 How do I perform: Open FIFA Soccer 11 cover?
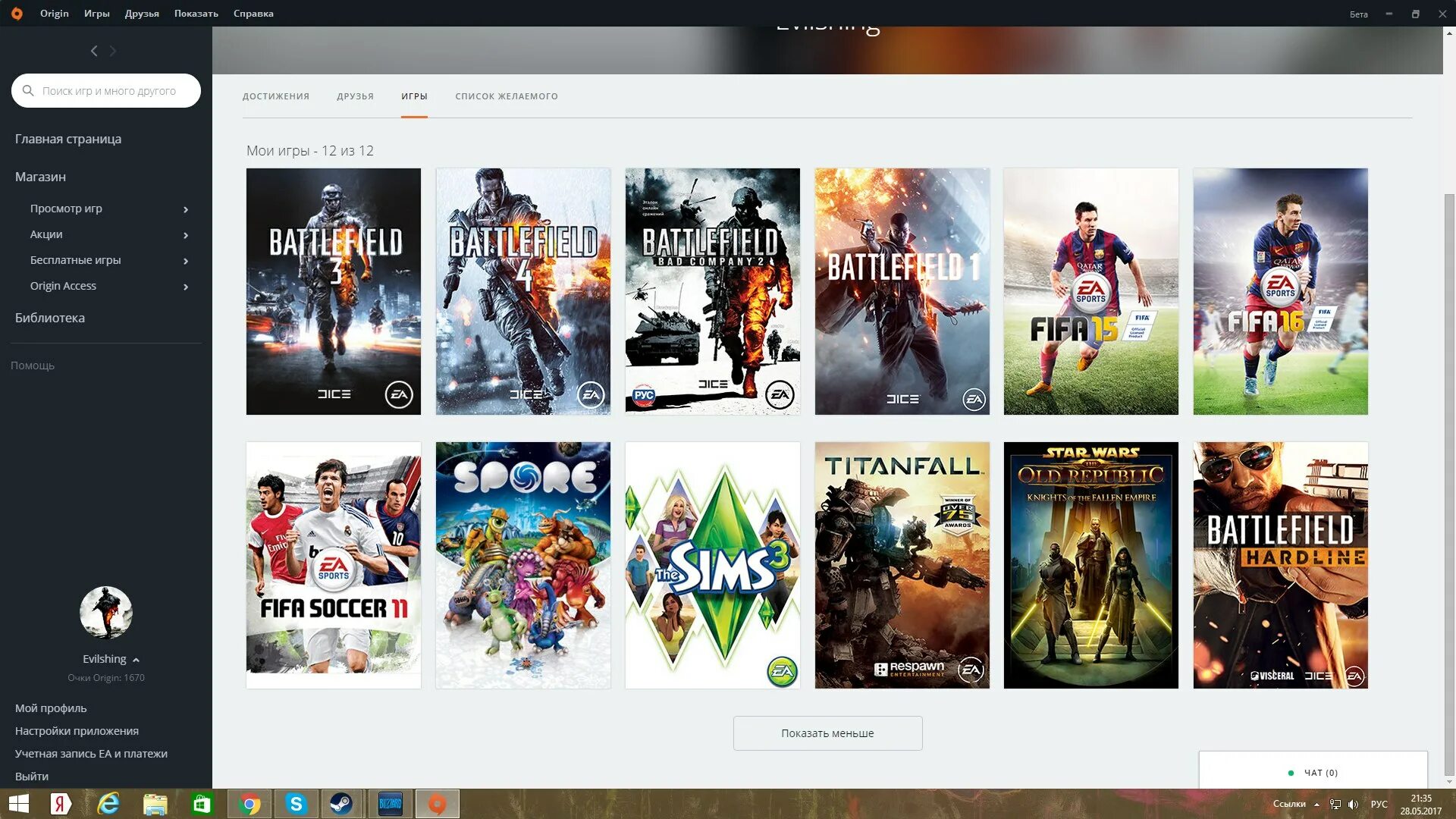334,565
